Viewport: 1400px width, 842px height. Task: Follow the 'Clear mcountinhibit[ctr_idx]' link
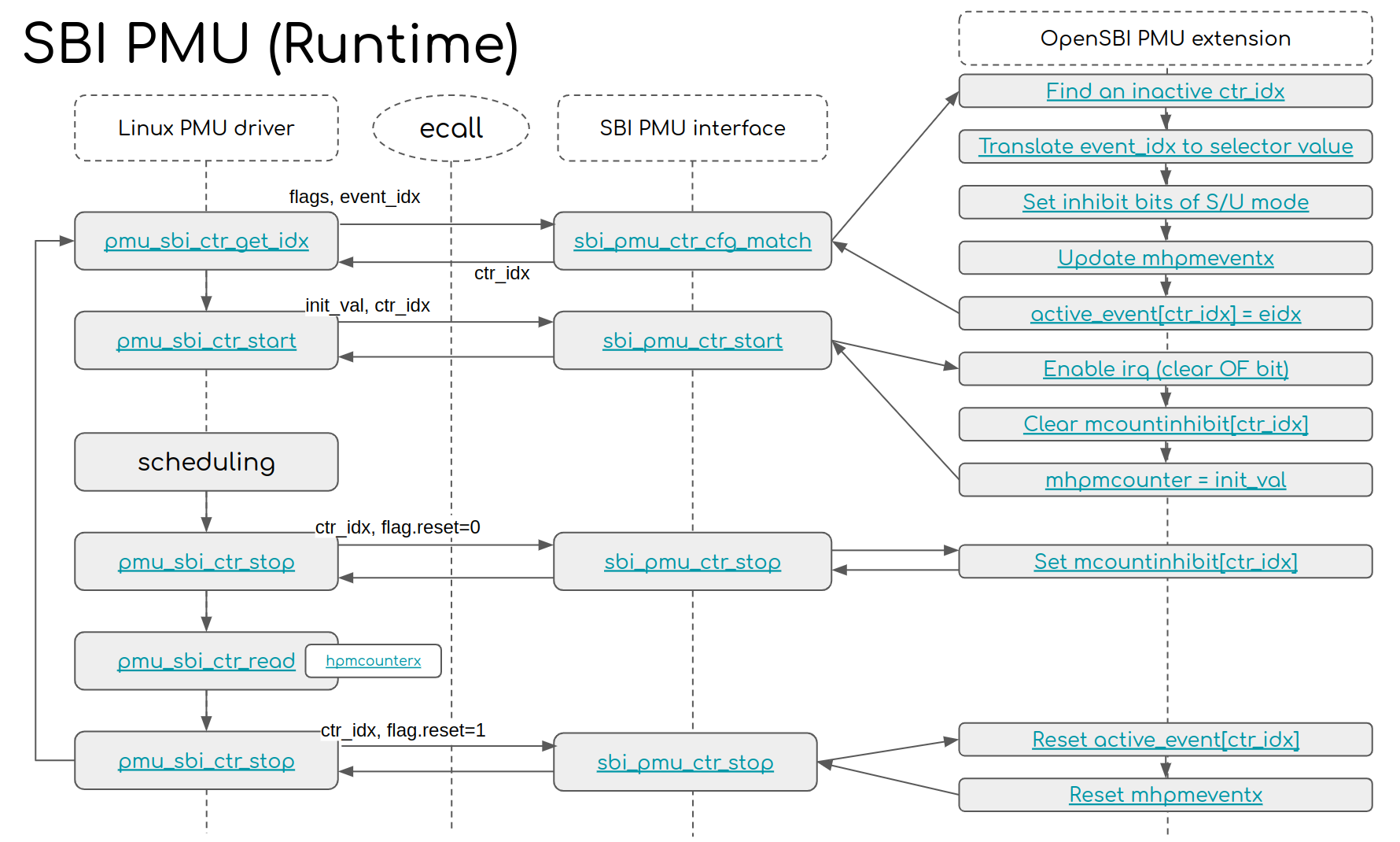(x=1165, y=424)
